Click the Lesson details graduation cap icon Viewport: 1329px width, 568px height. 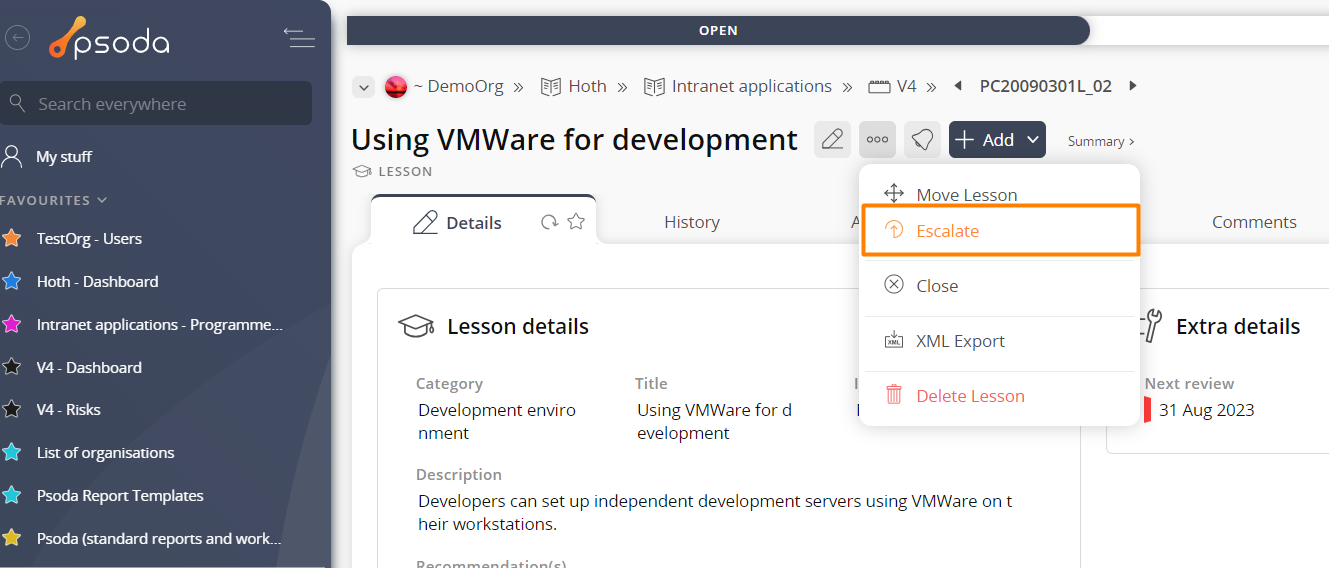click(416, 326)
